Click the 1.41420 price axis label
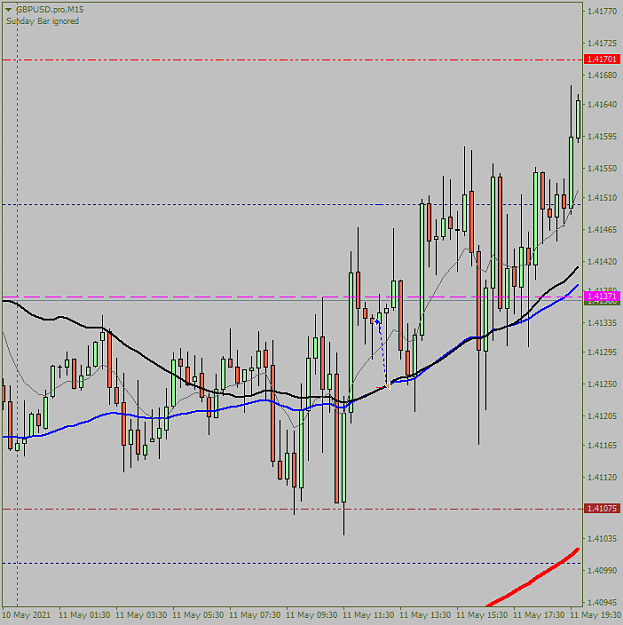 click(x=602, y=261)
